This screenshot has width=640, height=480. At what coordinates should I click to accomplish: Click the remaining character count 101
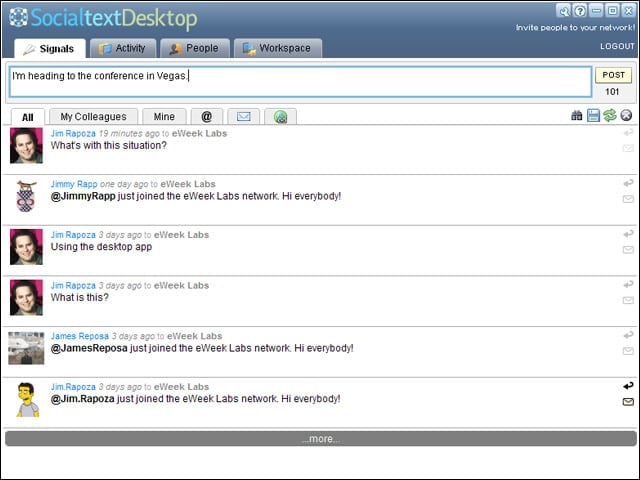pyautogui.click(x=612, y=91)
